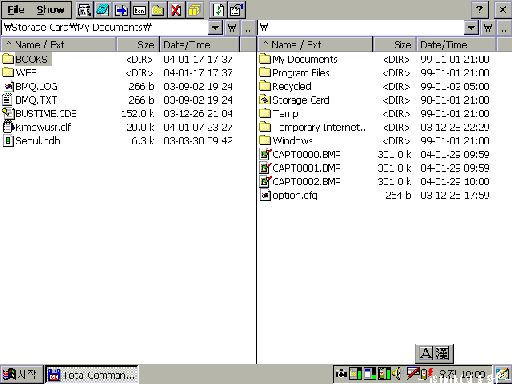Select the CAPT0000.BMP file
Image resolution: width=512 pixels, height=384 pixels.
300,154
